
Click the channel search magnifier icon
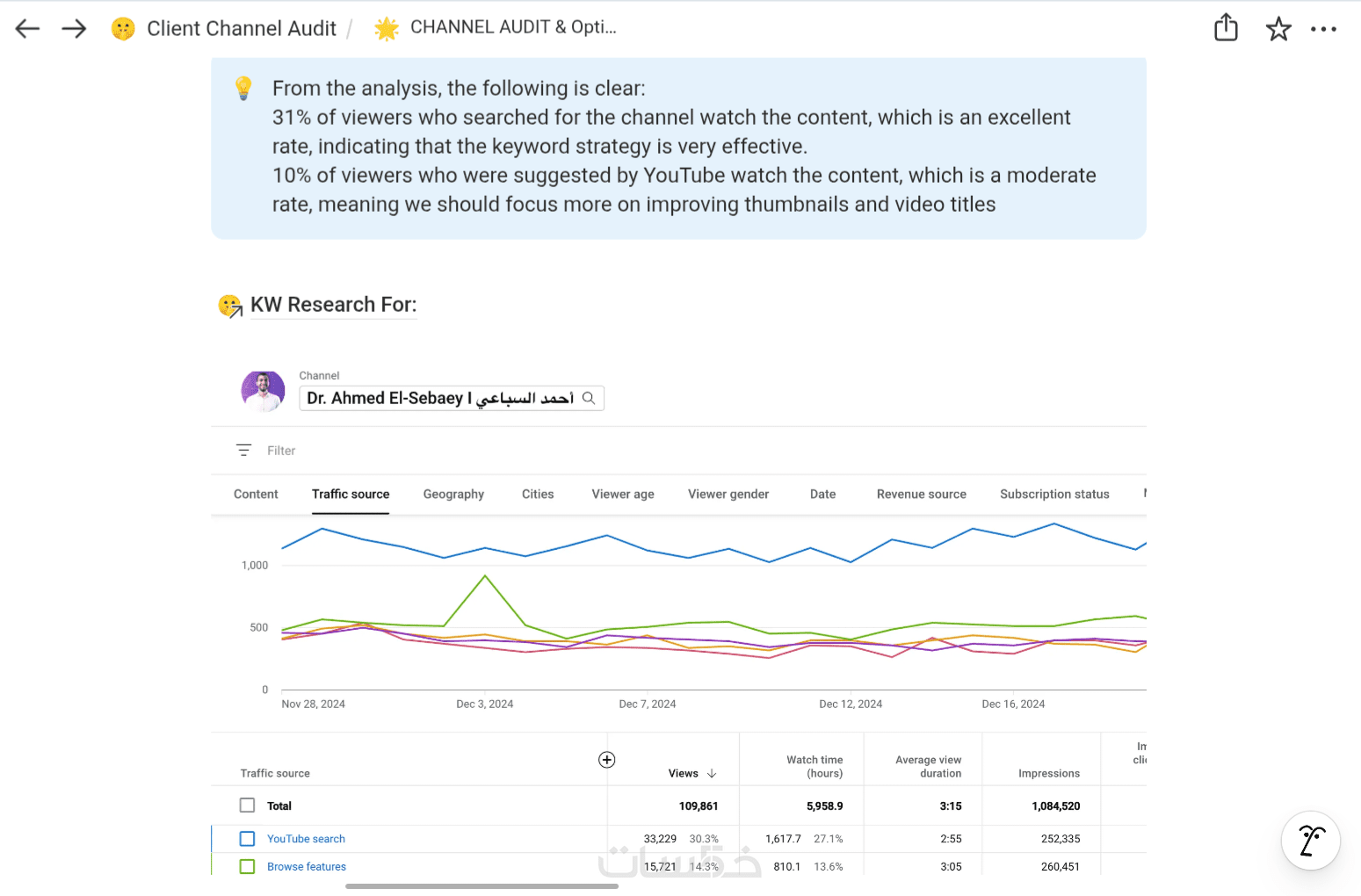pos(589,398)
